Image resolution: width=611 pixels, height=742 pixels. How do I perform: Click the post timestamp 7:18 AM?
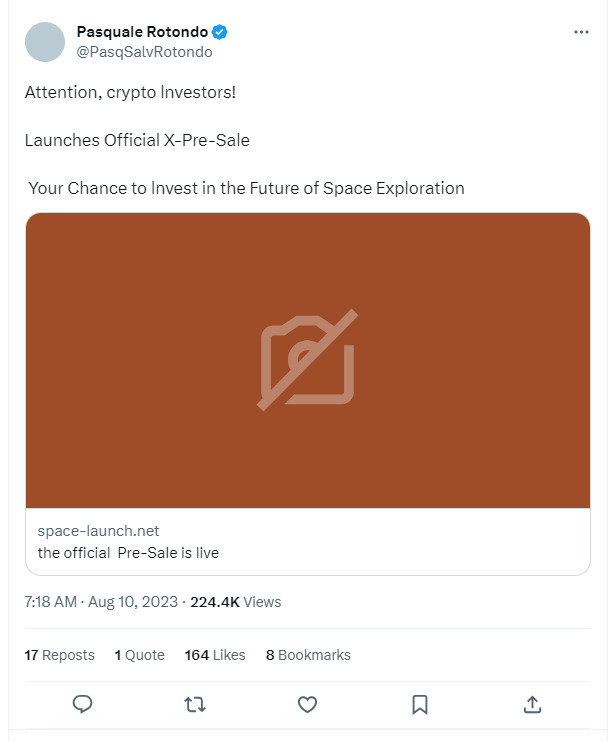point(50,602)
